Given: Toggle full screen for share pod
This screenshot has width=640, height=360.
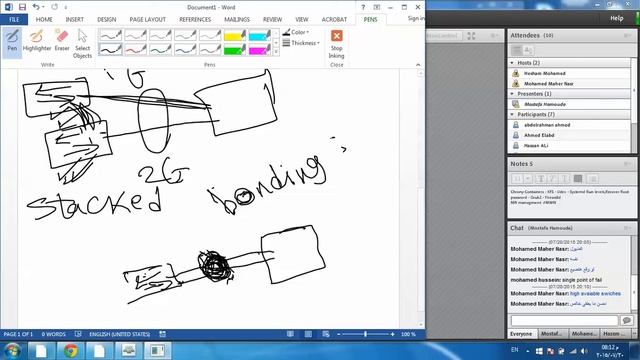Looking at the screenshot, I should click(471, 36).
